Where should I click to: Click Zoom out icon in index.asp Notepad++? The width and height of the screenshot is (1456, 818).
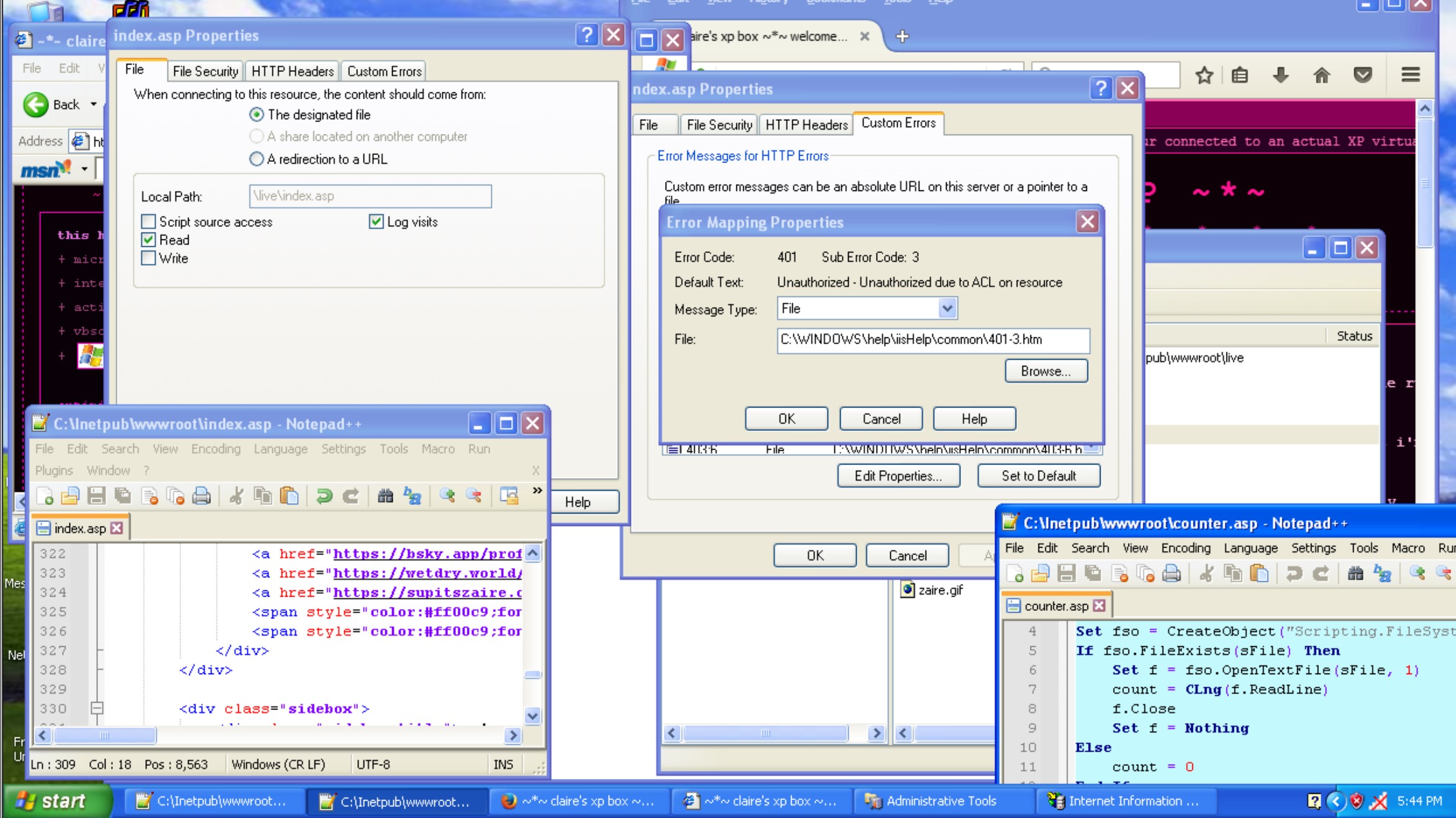[474, 496]
